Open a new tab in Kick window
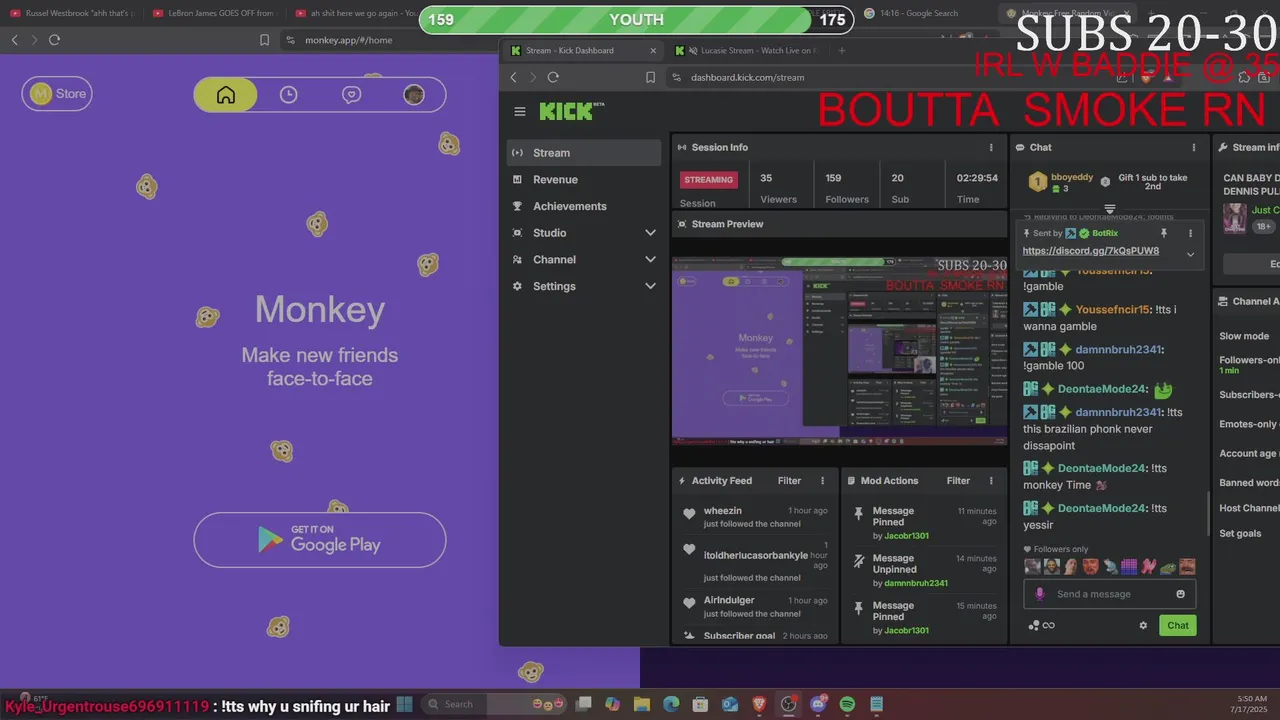This screenshot has height=720, width=1280. 841,51
